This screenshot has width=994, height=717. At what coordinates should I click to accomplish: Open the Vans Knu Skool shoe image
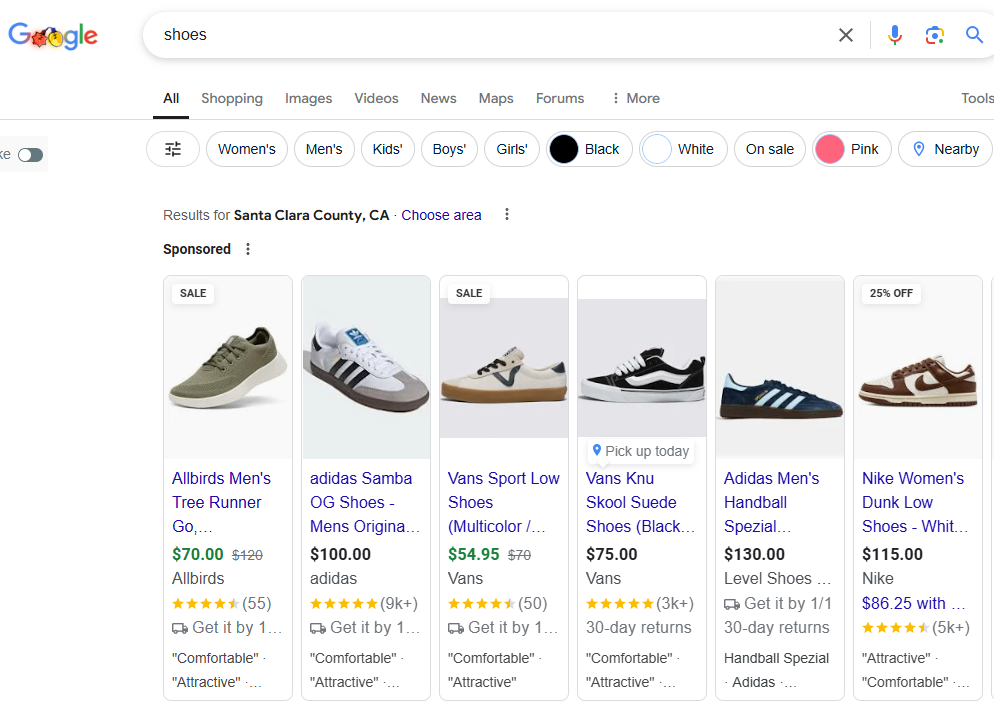click(642, 368)
